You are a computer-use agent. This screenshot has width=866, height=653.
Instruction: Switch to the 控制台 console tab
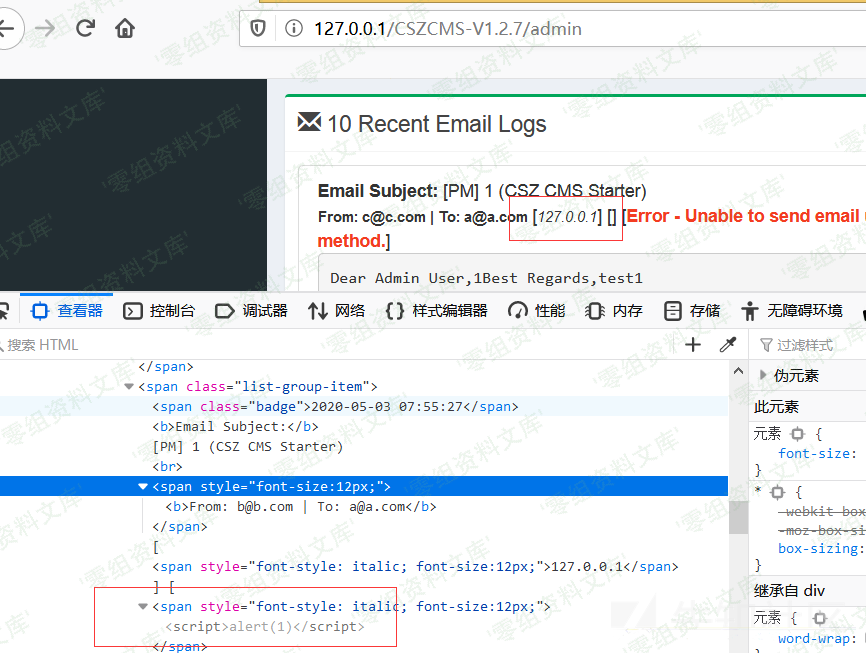pyautogui.click(x=159, y=311)
